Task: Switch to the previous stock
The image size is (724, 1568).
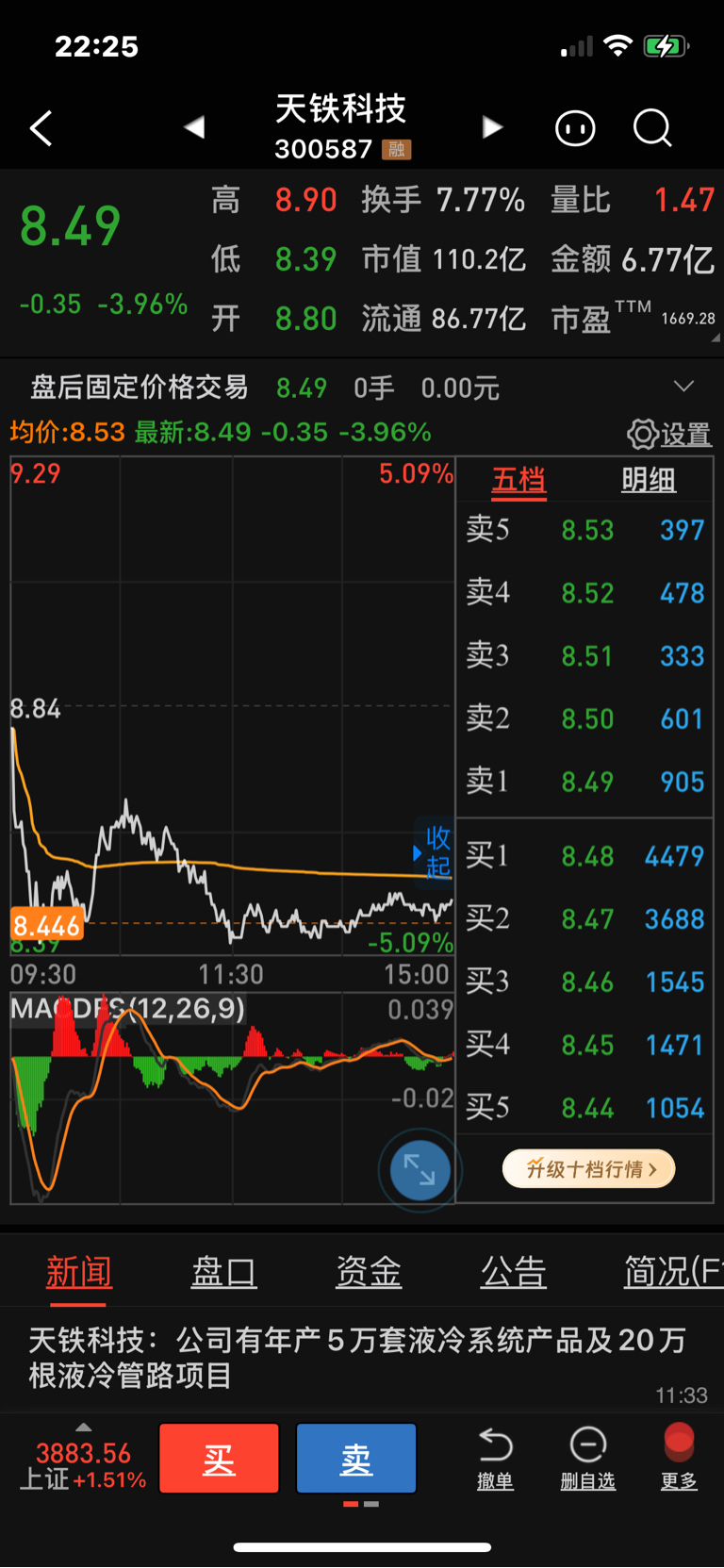Action: [x=194, y=127]
